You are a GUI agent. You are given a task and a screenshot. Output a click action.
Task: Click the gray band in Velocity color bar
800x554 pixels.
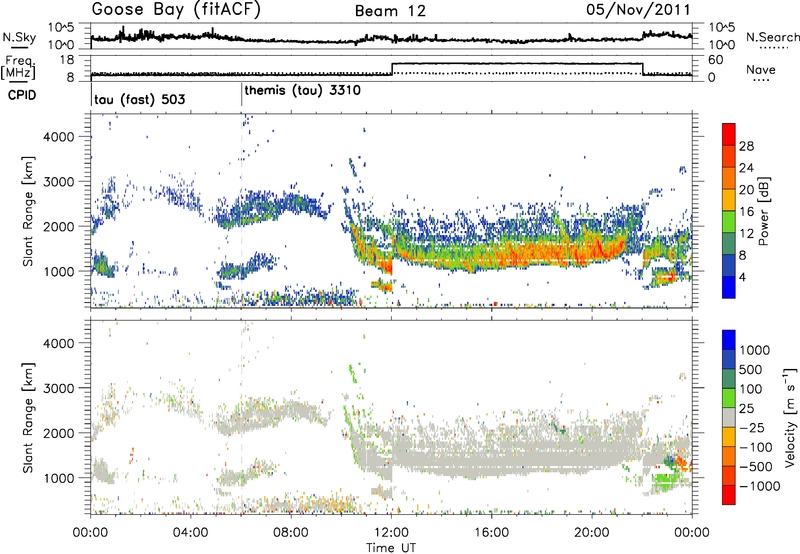pyautogui.click(x=729, y=417)
